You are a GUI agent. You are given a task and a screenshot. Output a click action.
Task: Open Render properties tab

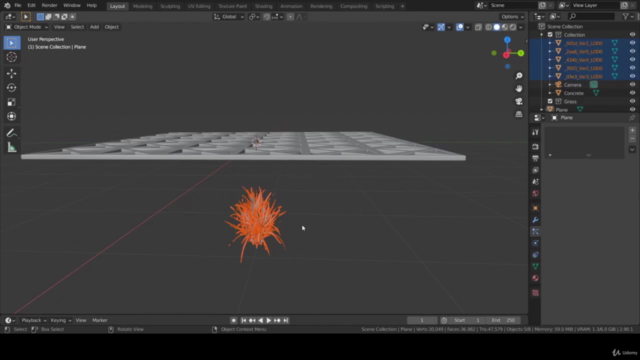(x=536, y=147)
